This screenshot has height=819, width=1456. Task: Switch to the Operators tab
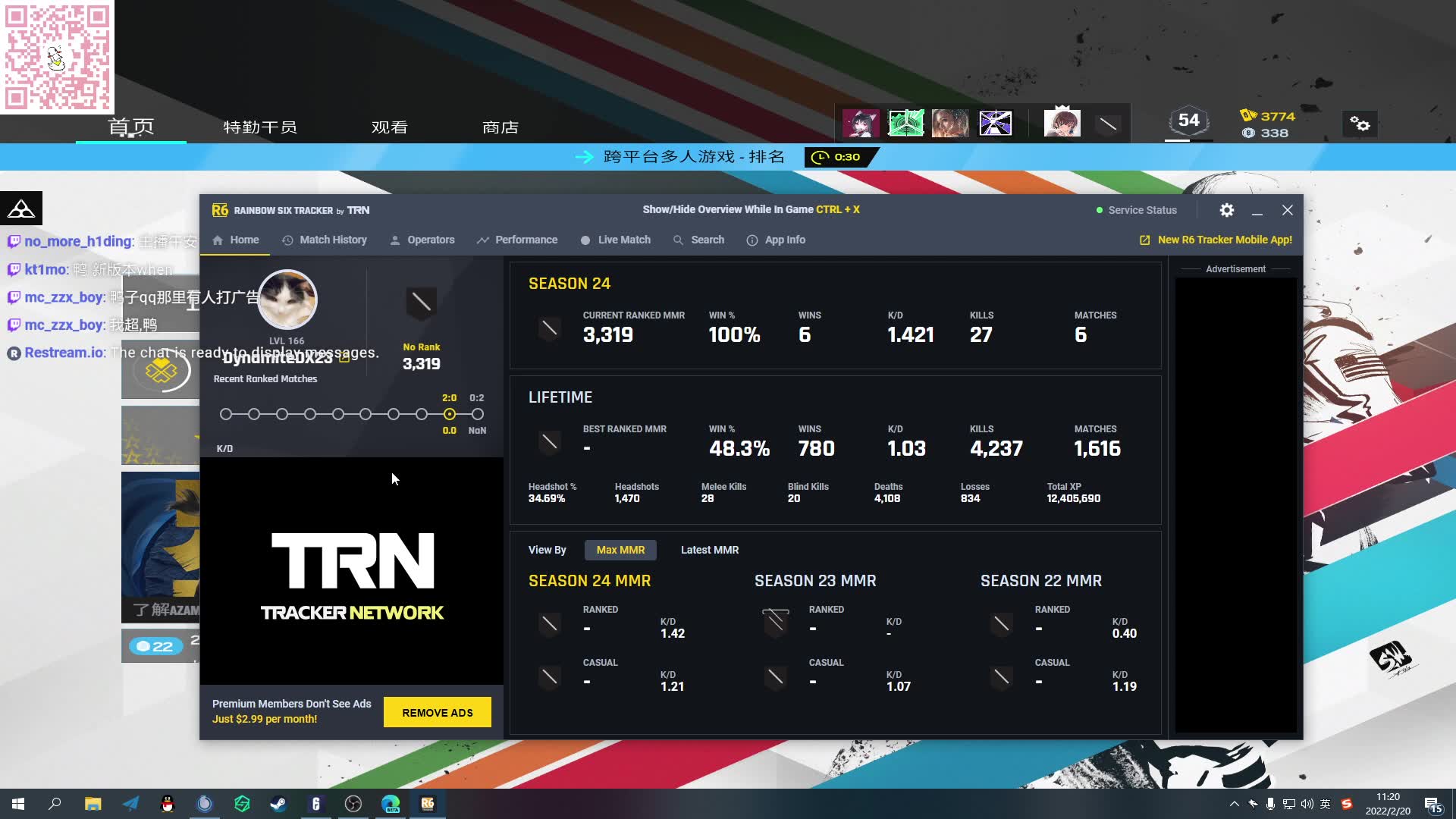click(422, 240)
